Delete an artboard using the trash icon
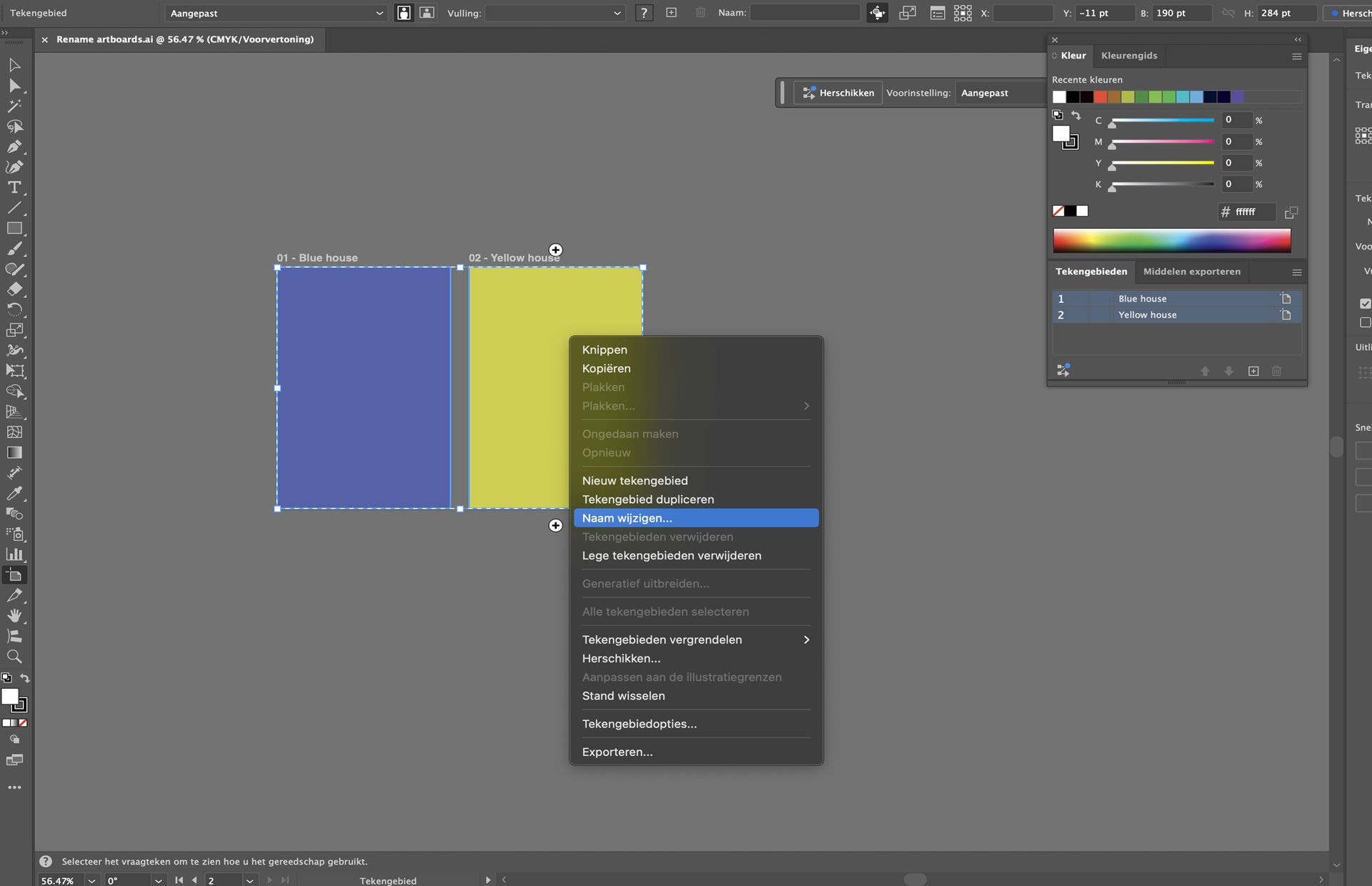Image resolution: width=1372 pixels, height=886 pixels. pyautogui.click(x=1277, y=371)
